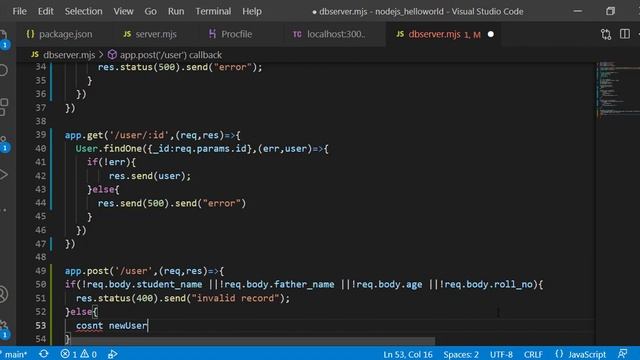Image resolution: width=640 pixels, height=360 pixels.
Task: Open Source Control view with badge
Action: (x=4, y=144)
